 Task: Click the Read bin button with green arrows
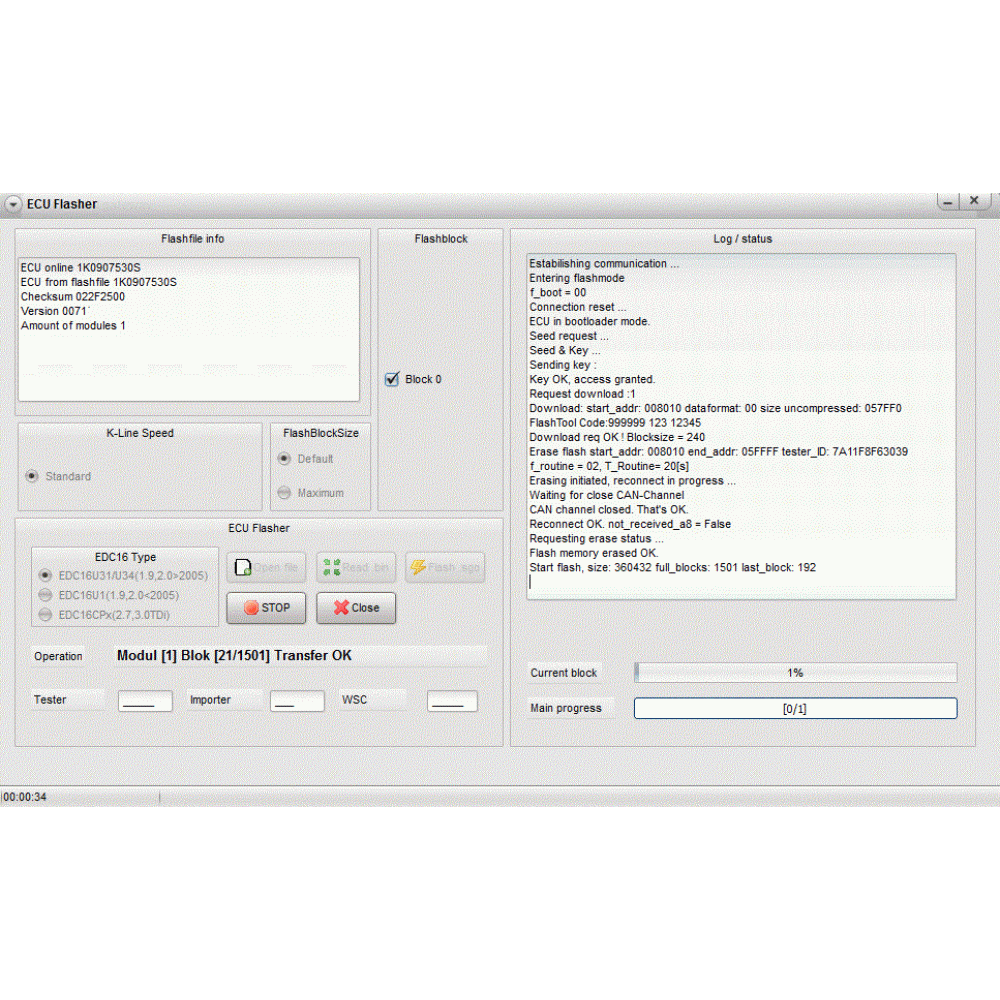(x=356, y=568)
